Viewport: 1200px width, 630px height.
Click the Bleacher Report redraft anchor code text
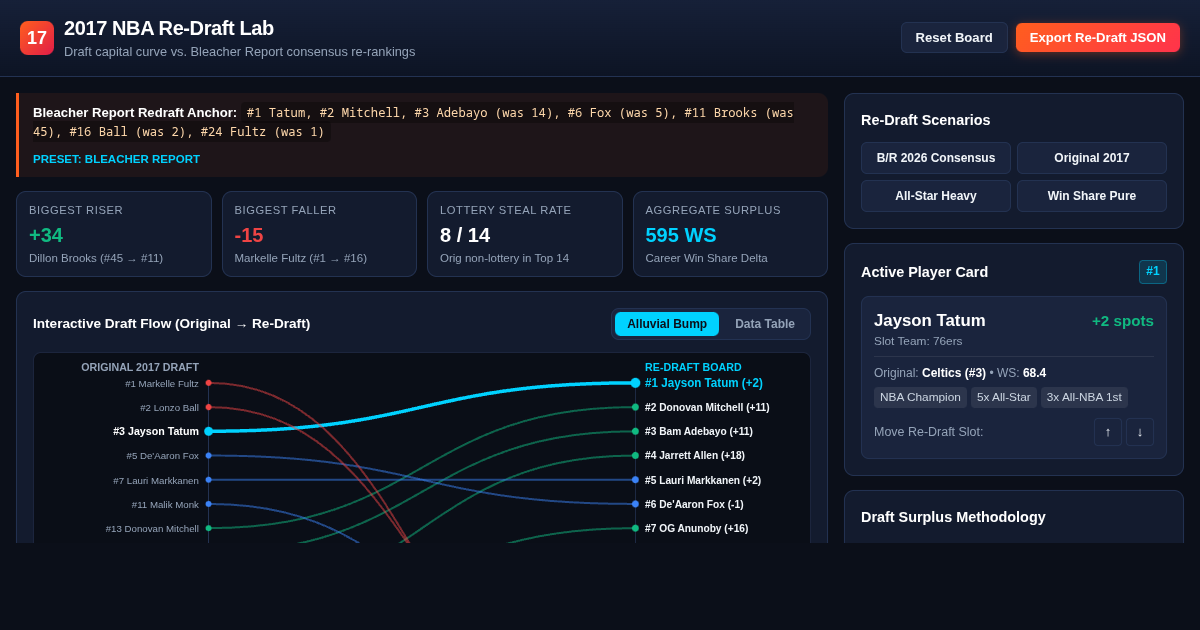[413, 122]
